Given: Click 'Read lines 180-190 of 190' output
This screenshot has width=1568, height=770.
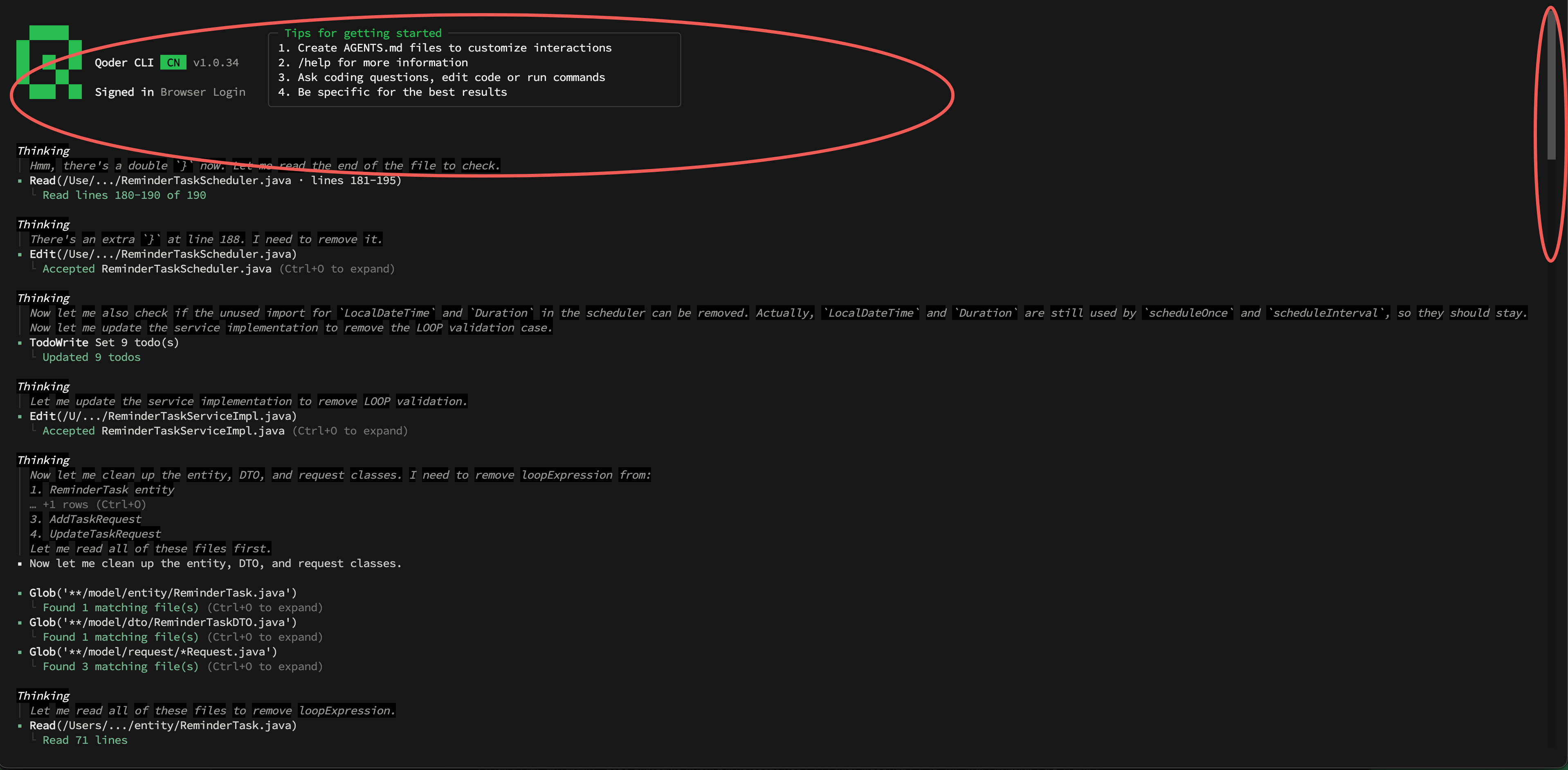Looking at the screenshot, I should click(124, 195).
